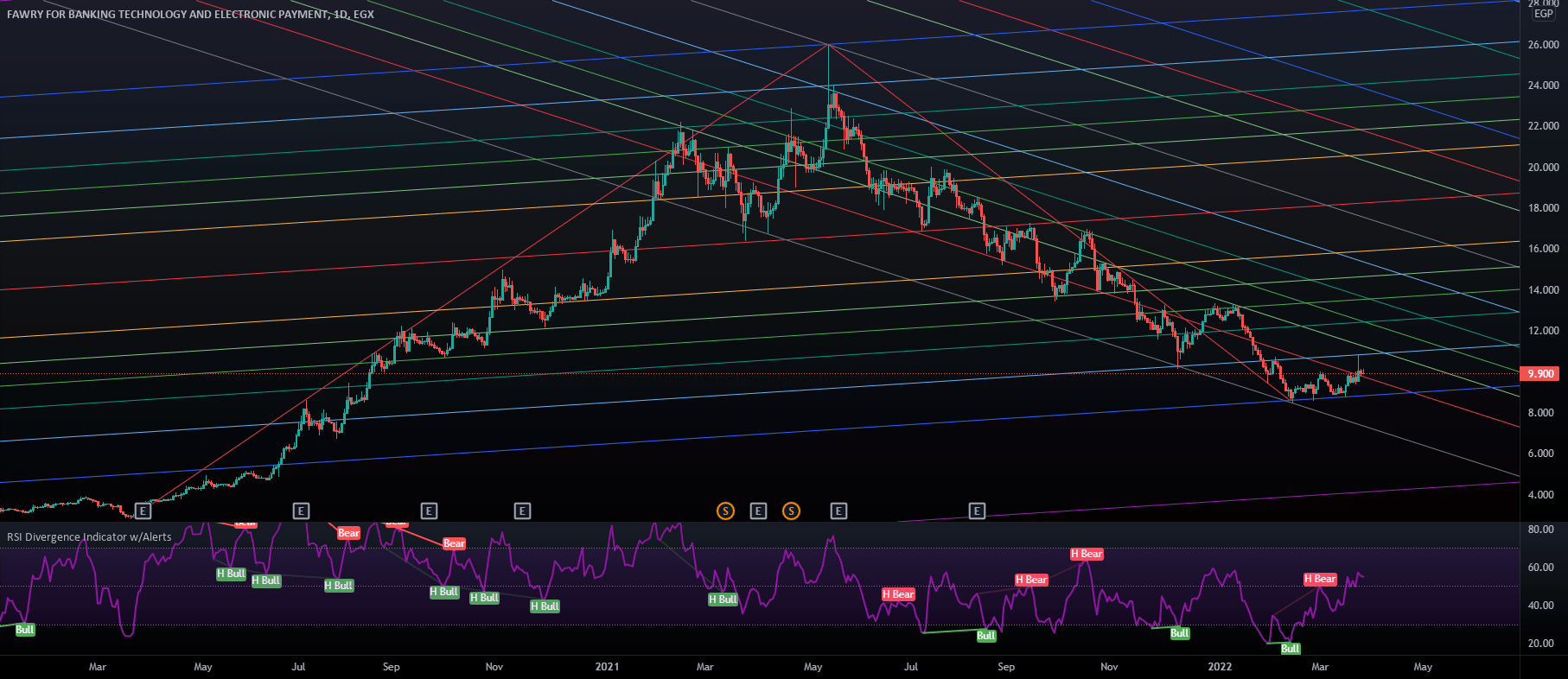Screen dimensions: 1568x679
Task: Click the 22.000 price axis label
Action: click(x=1544, y=126)
